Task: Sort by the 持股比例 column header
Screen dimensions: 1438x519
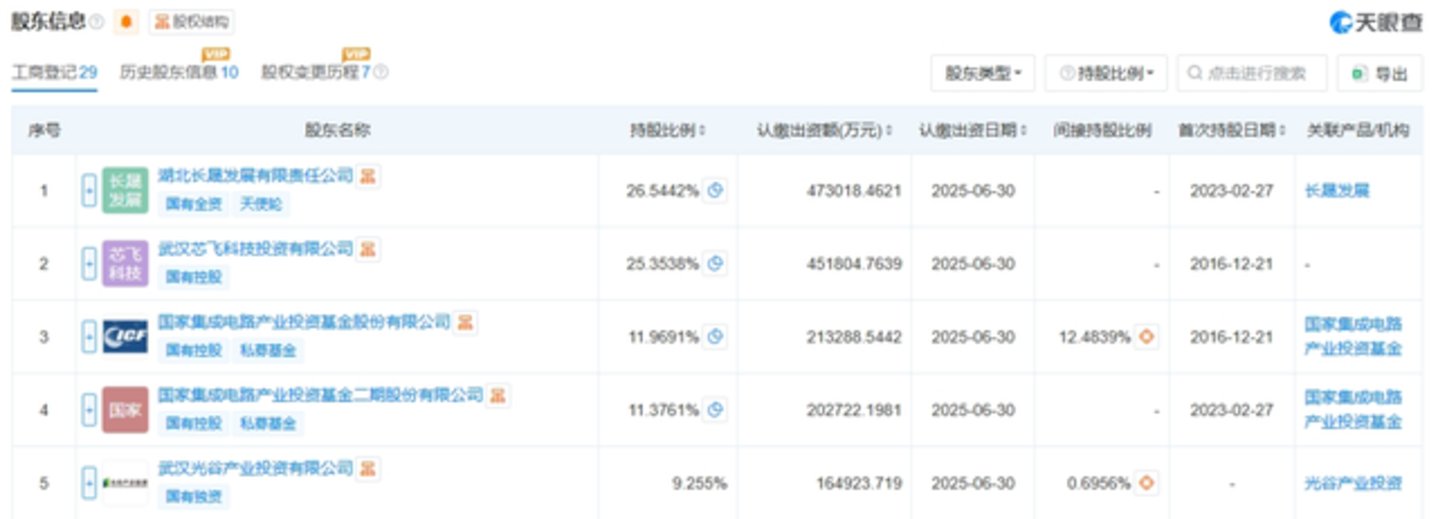Action: tap(667, 130)
